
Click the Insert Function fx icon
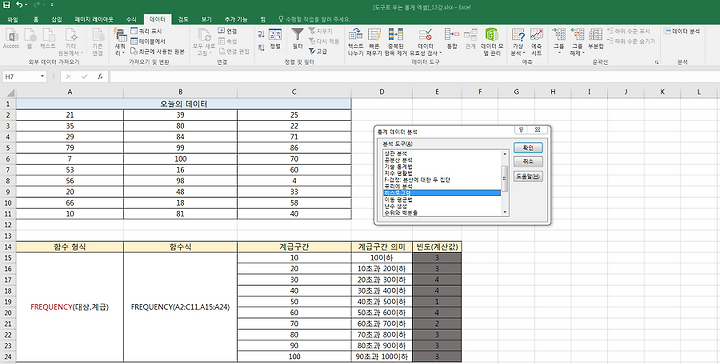point(100,77)
